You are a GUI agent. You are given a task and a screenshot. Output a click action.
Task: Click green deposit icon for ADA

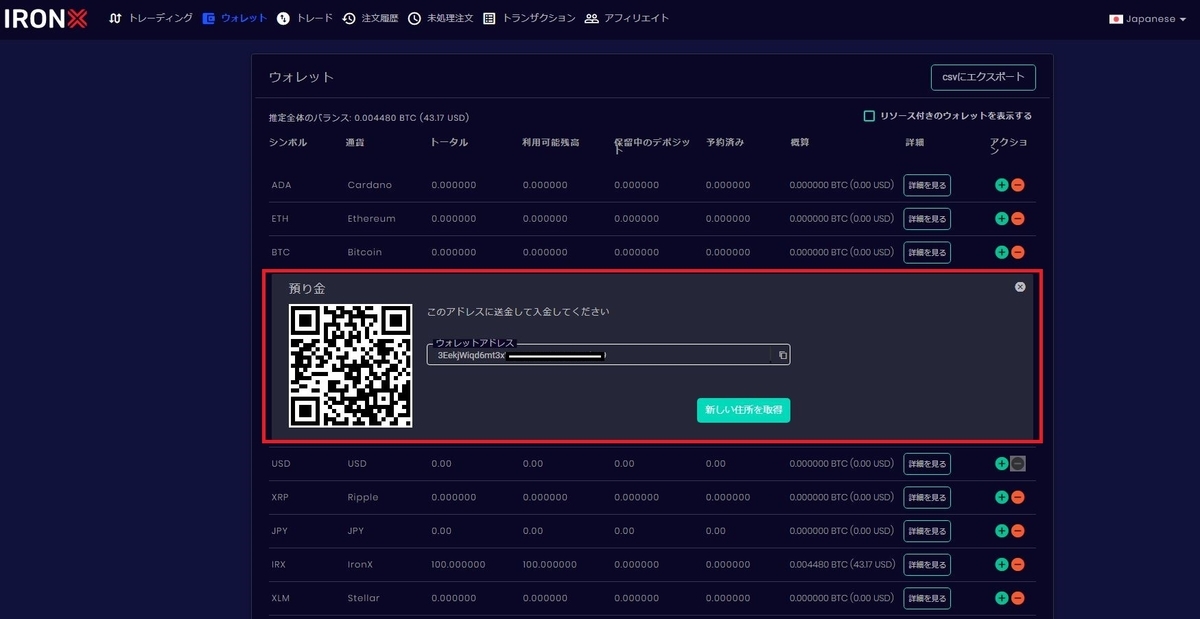coord(1001,185)
